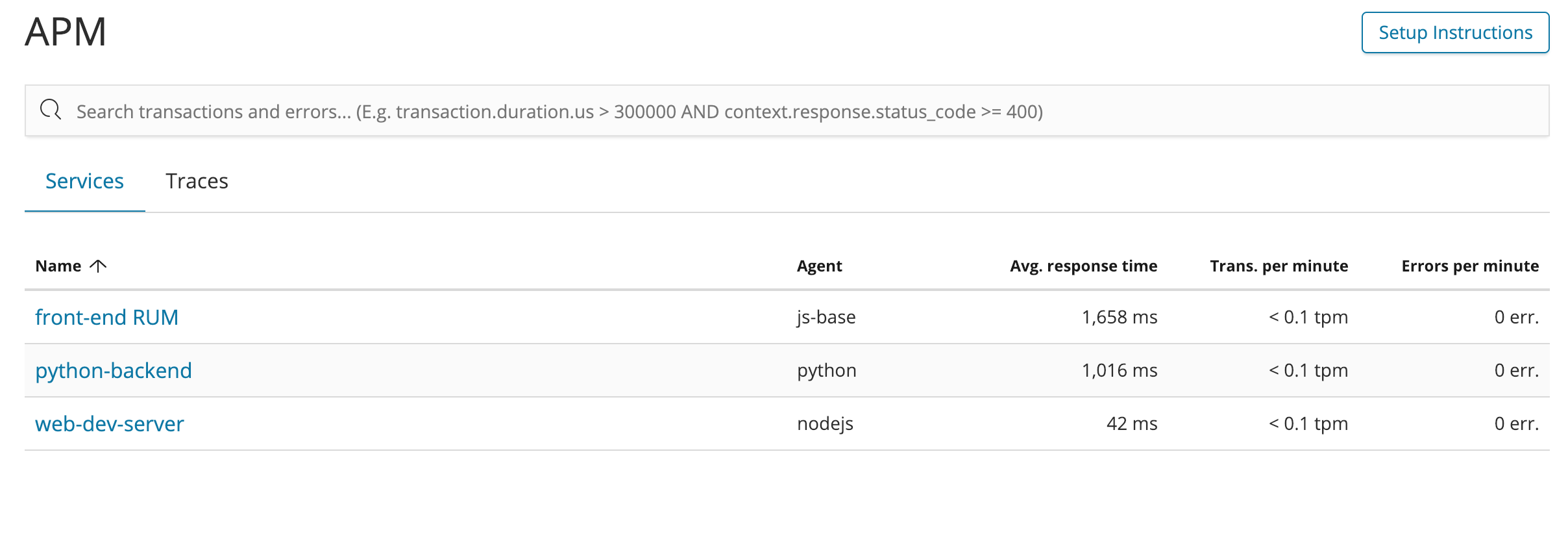1568x556 pixels.
Task: Click the 1,016 ms response time value
Action: point(1119,370)
